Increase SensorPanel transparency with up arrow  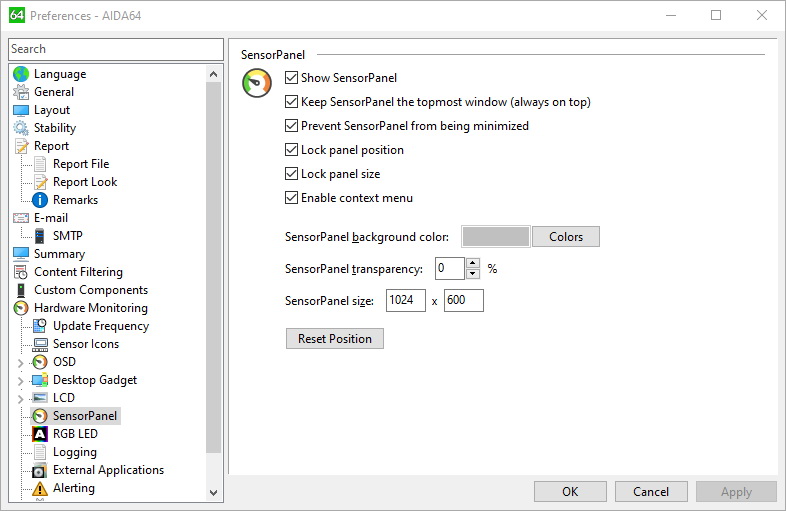(x=473, y=263)
